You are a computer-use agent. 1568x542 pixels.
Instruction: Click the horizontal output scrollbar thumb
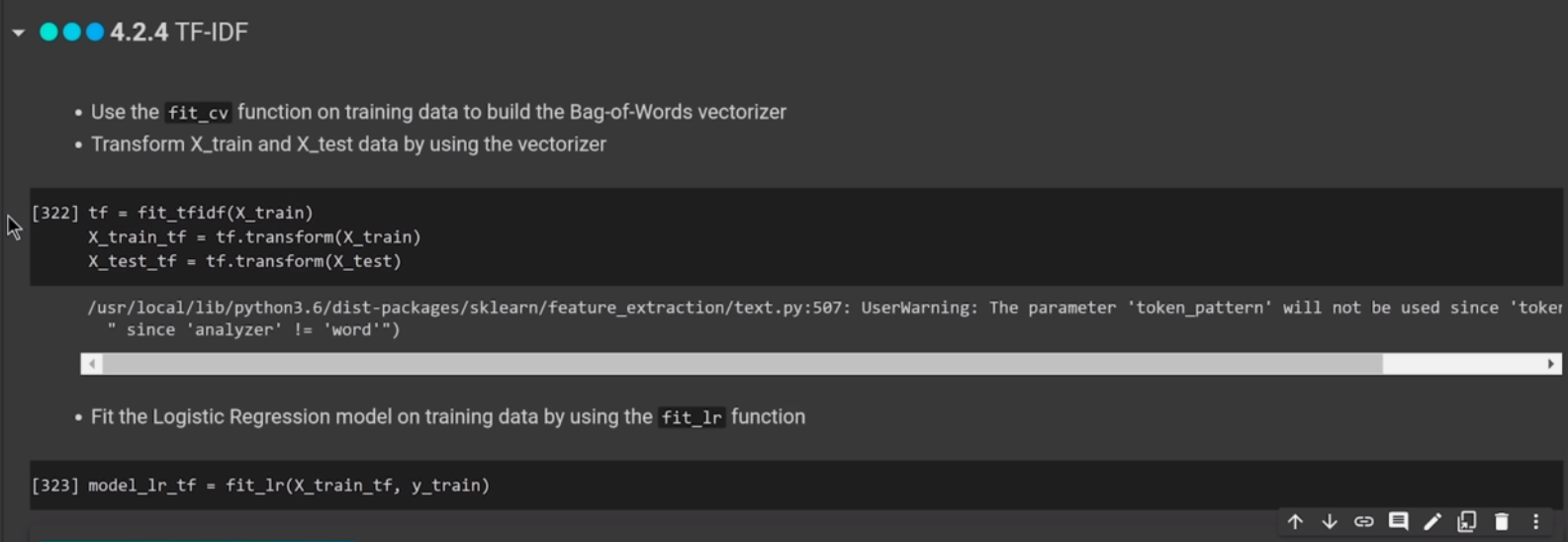(x=742, y=364)
